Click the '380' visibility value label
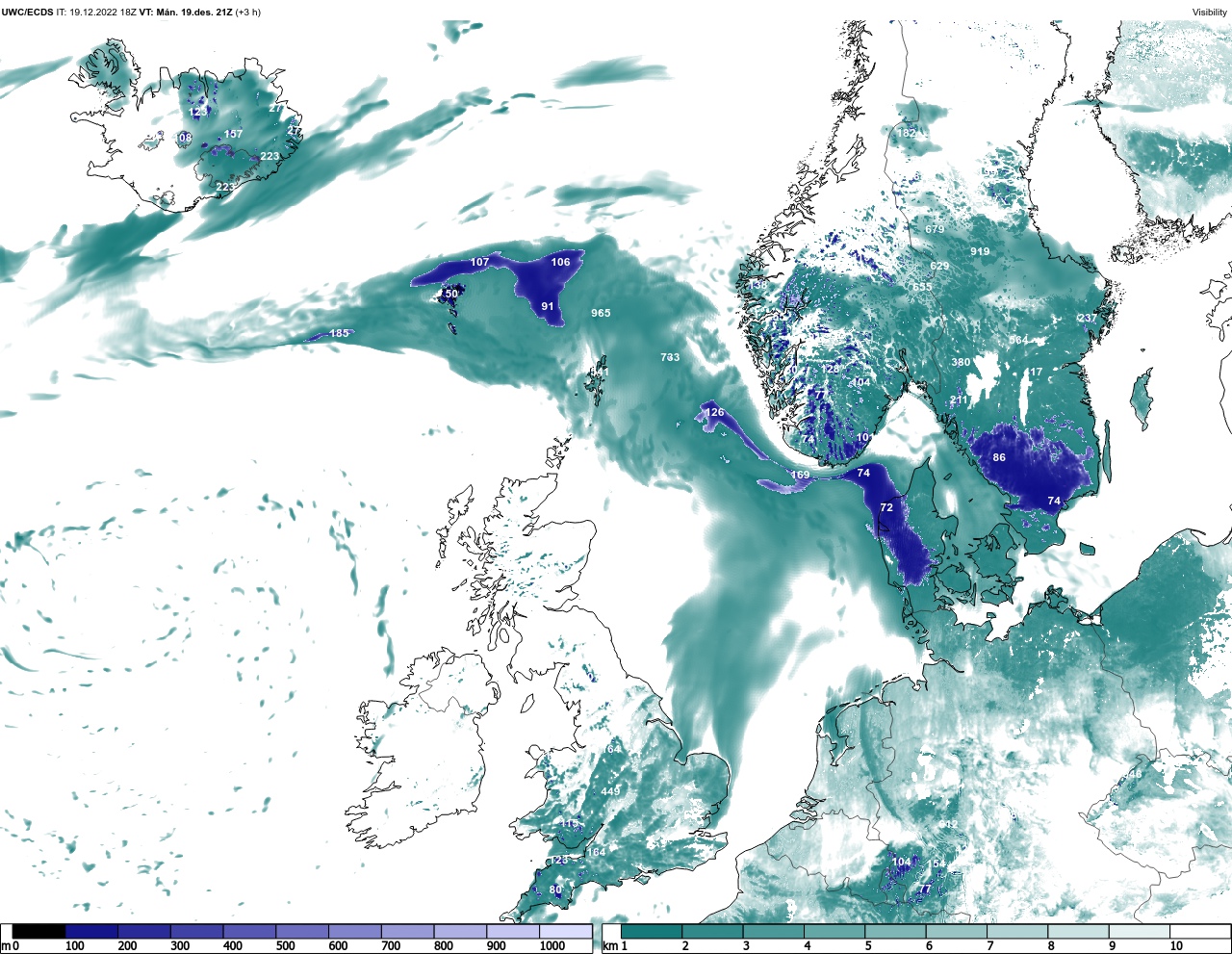The image size is (1232, 954). point(961,362)
